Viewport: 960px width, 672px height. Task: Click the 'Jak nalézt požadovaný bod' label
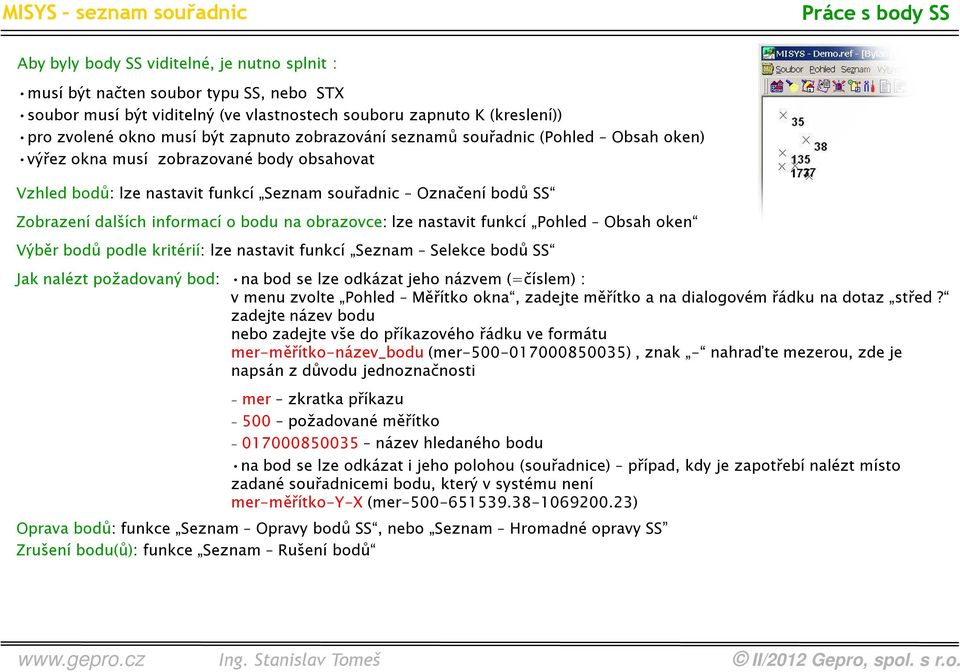point(116,279)
